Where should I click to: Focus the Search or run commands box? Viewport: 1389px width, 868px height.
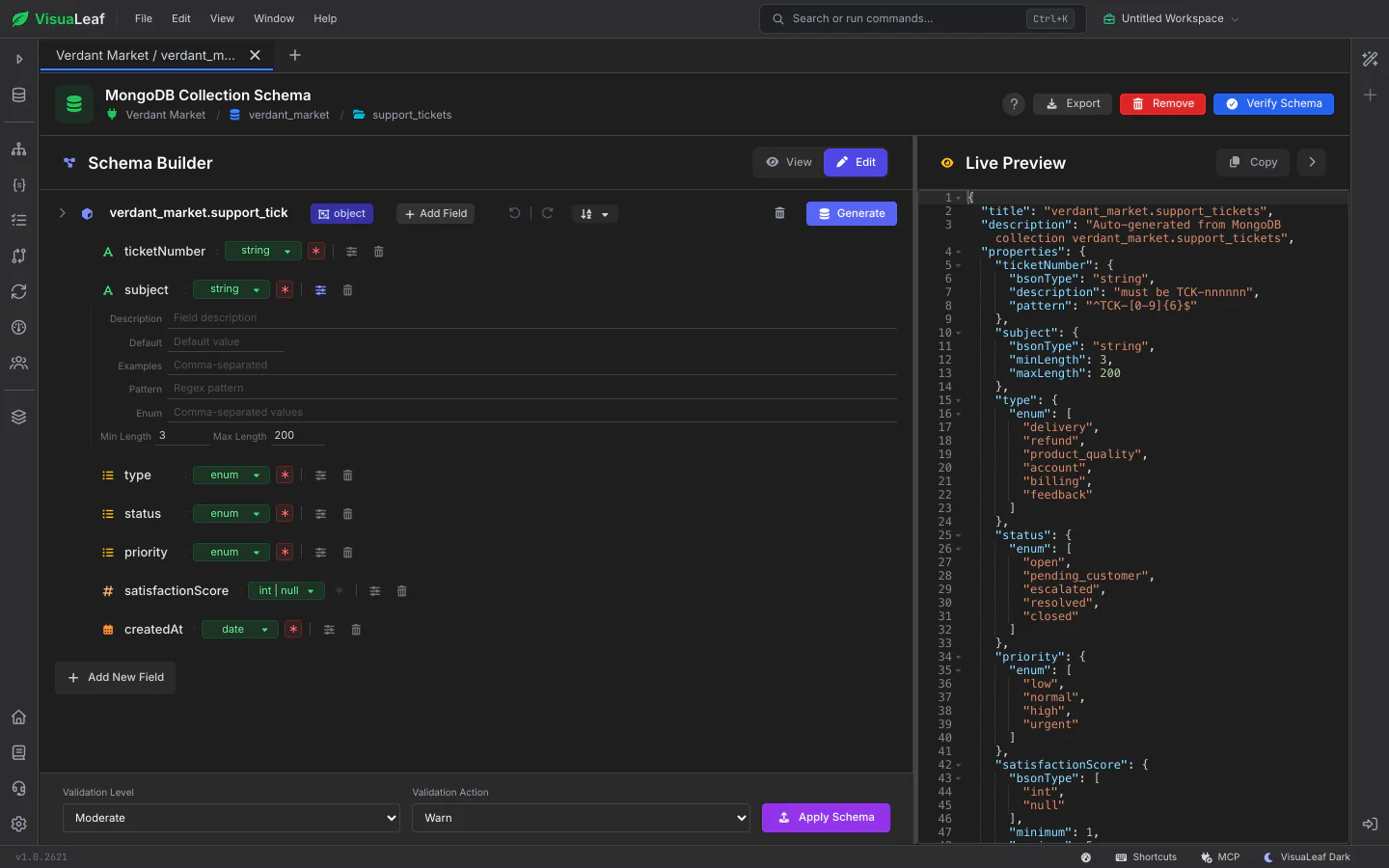pyautogui.click(x=923, y=18)
